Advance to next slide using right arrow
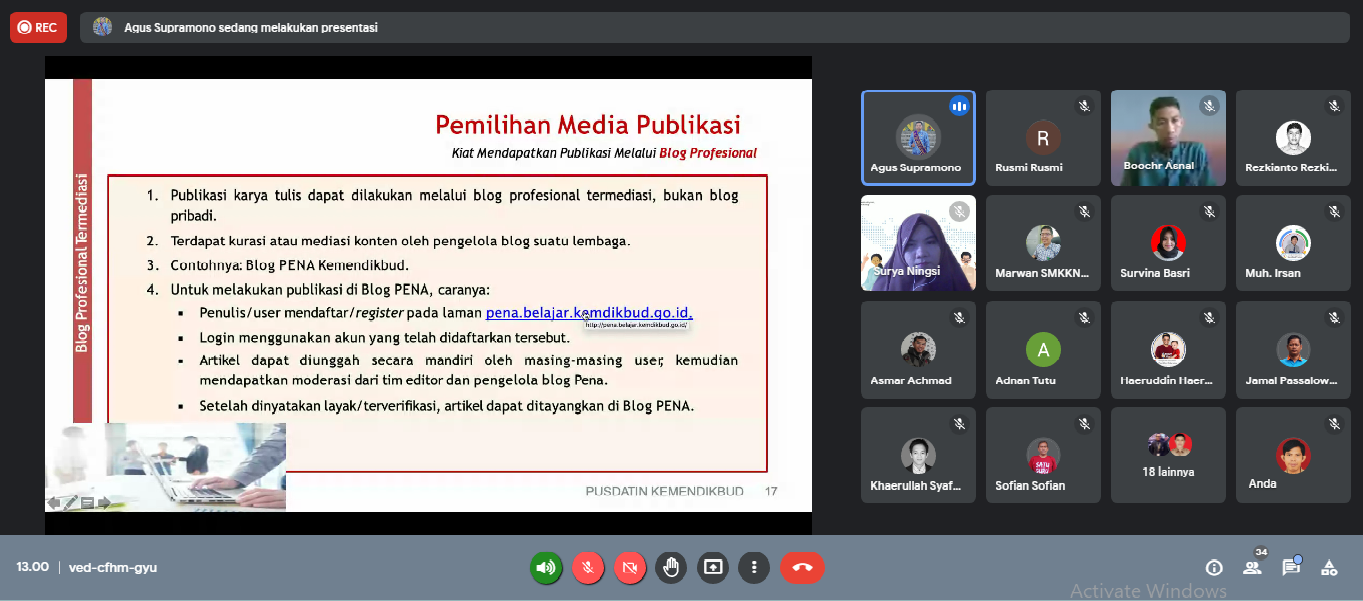 point(104,503)
